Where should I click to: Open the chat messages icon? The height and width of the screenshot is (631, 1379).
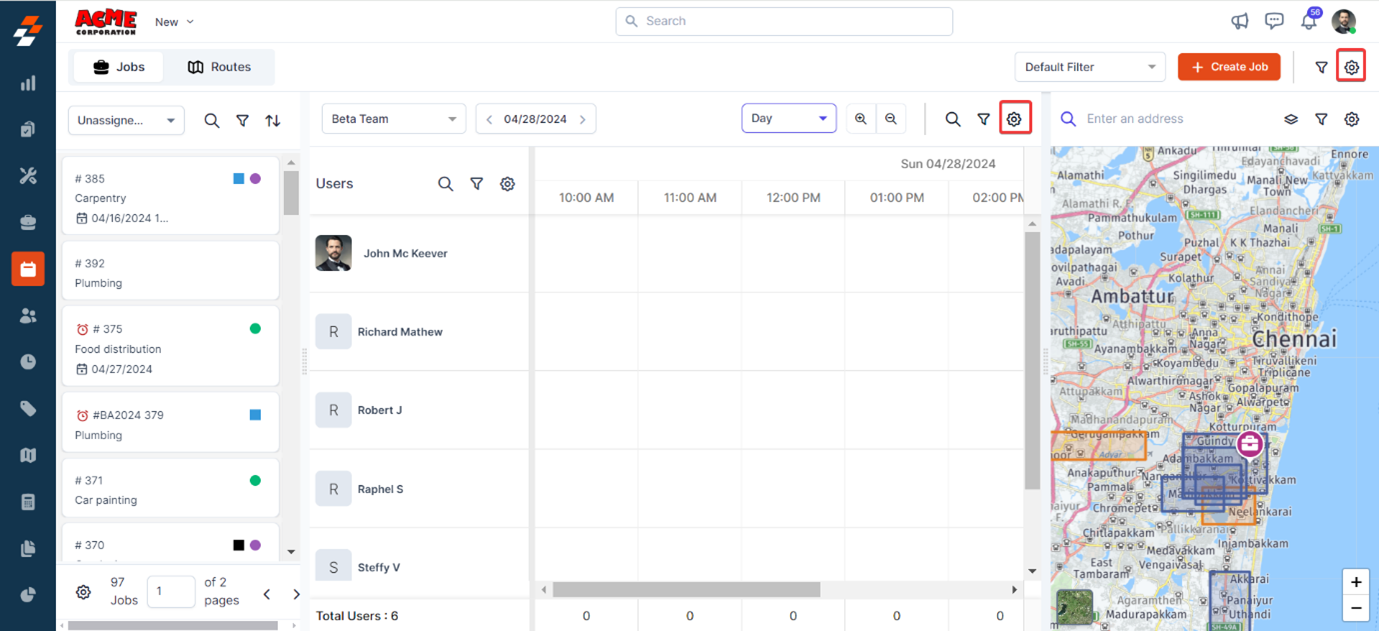click(1274, 21)
